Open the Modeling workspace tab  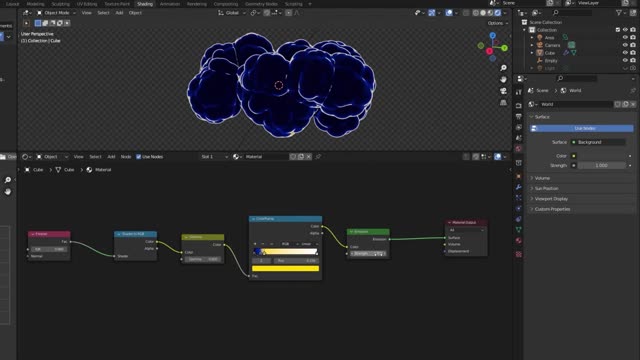(36, 4)
